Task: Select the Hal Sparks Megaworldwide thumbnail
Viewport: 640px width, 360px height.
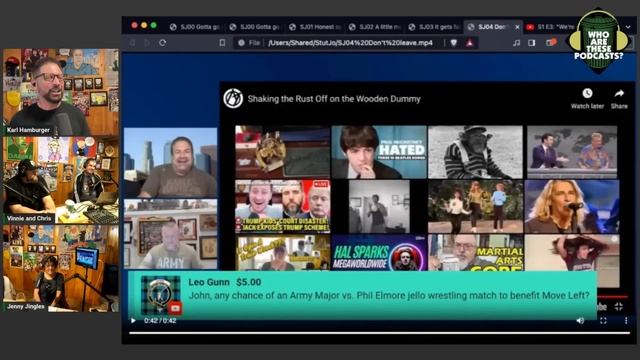Action: (379, 252)
